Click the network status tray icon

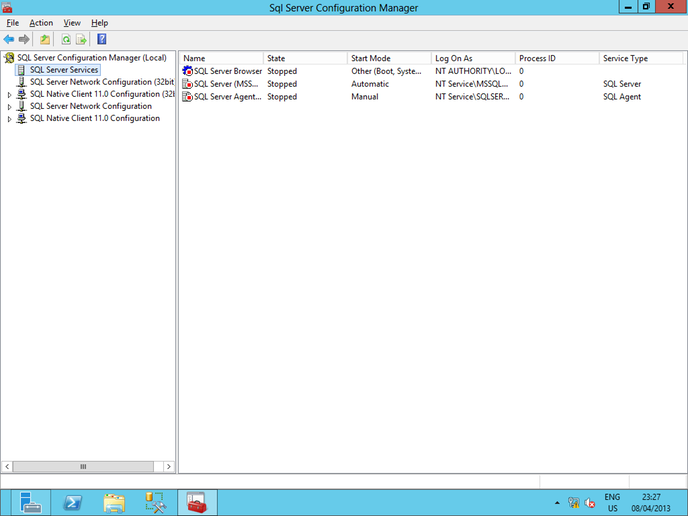coord(574,502)
